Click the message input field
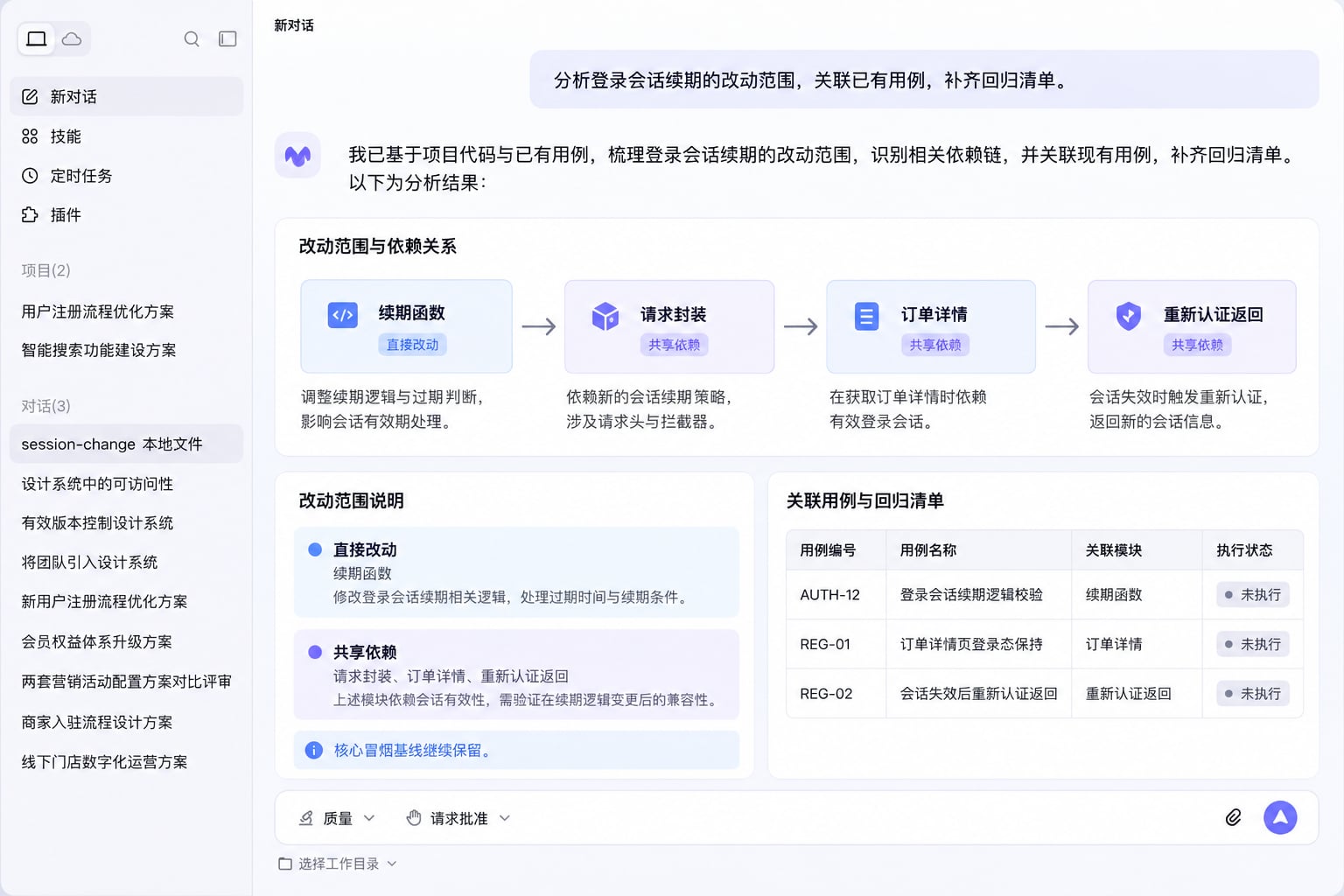1344x896 pixels. [x=796, y=817]
